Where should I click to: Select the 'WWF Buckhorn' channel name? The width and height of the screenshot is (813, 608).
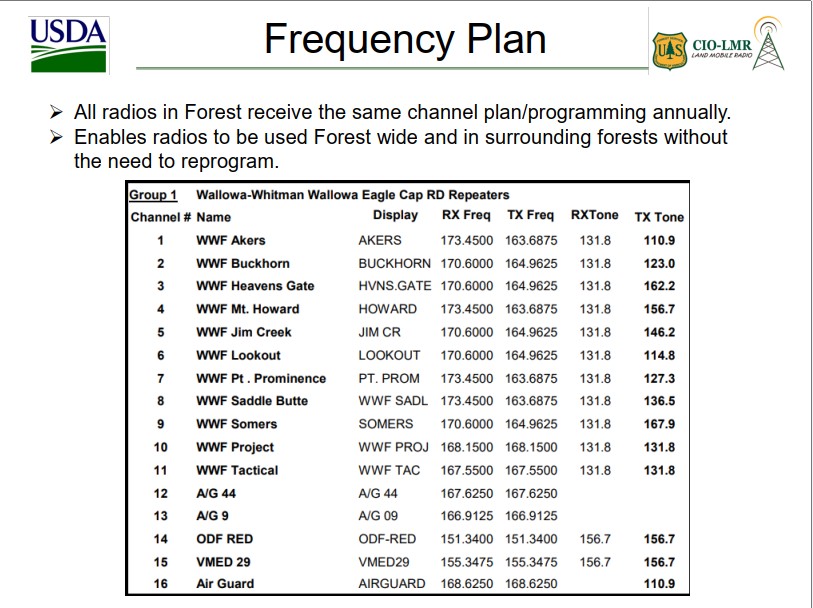pos(243,263)
